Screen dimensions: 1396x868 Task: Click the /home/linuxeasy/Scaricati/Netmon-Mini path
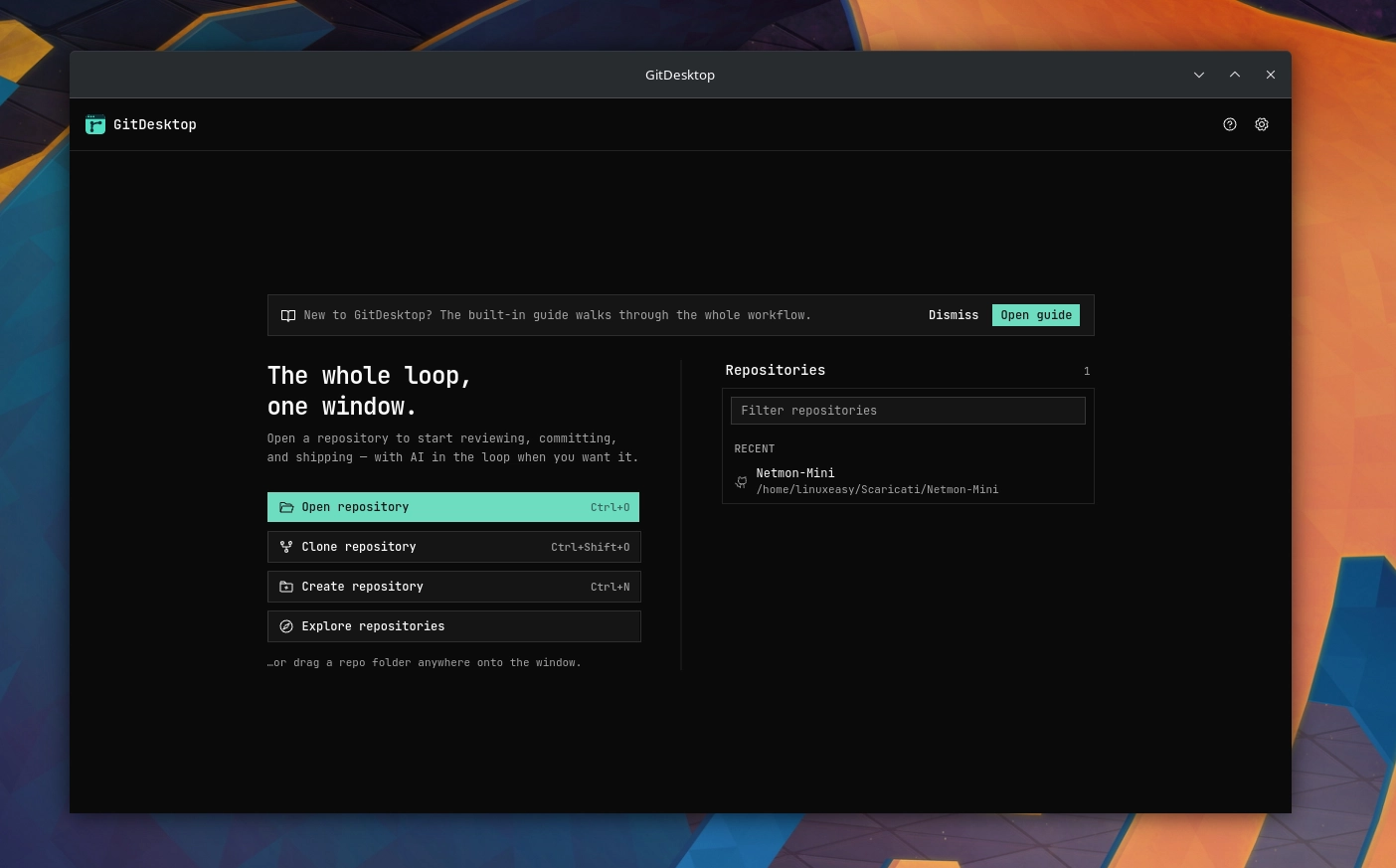point(877,489)
